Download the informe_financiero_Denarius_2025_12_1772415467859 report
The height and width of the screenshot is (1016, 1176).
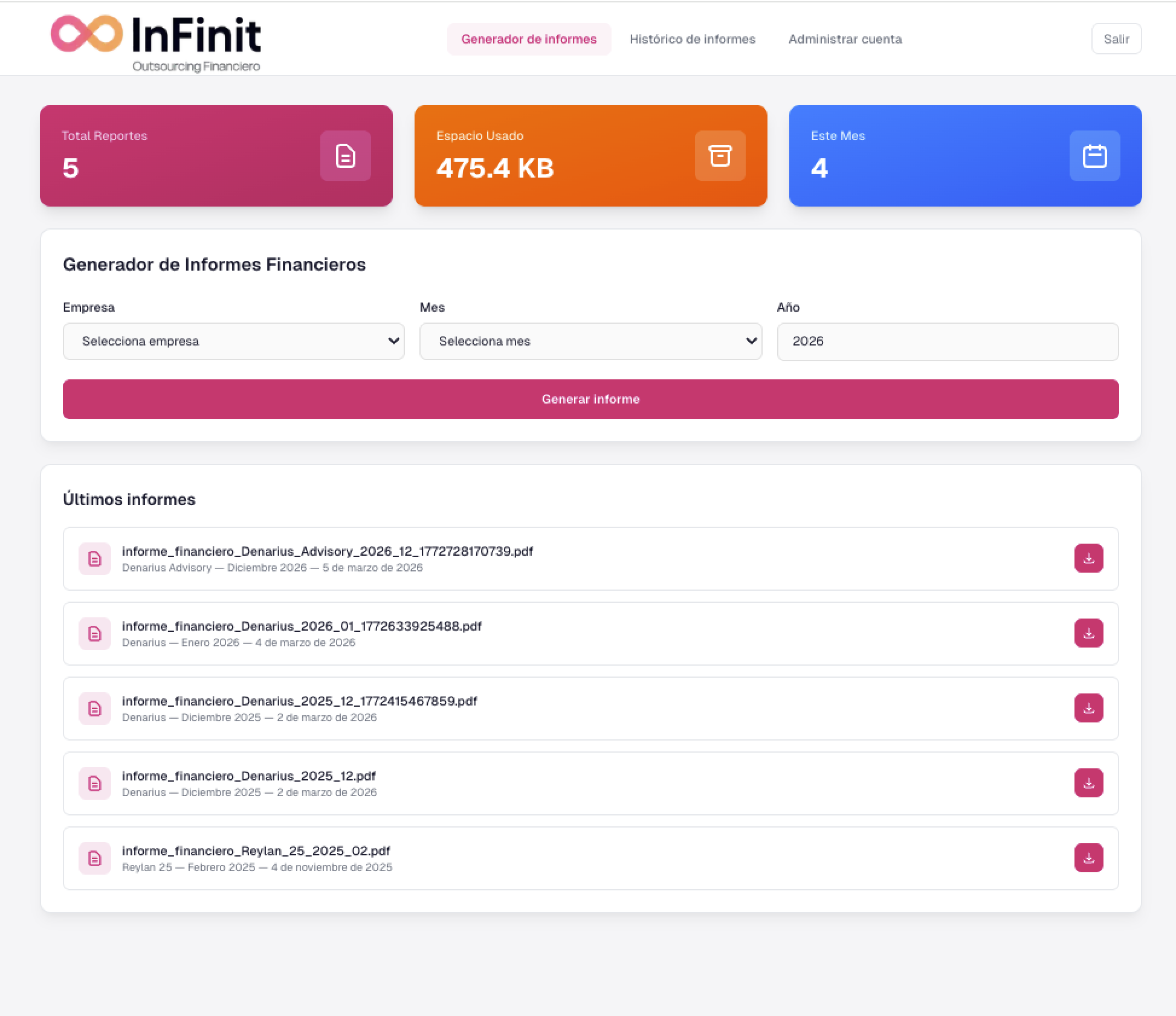point(1088,708)
